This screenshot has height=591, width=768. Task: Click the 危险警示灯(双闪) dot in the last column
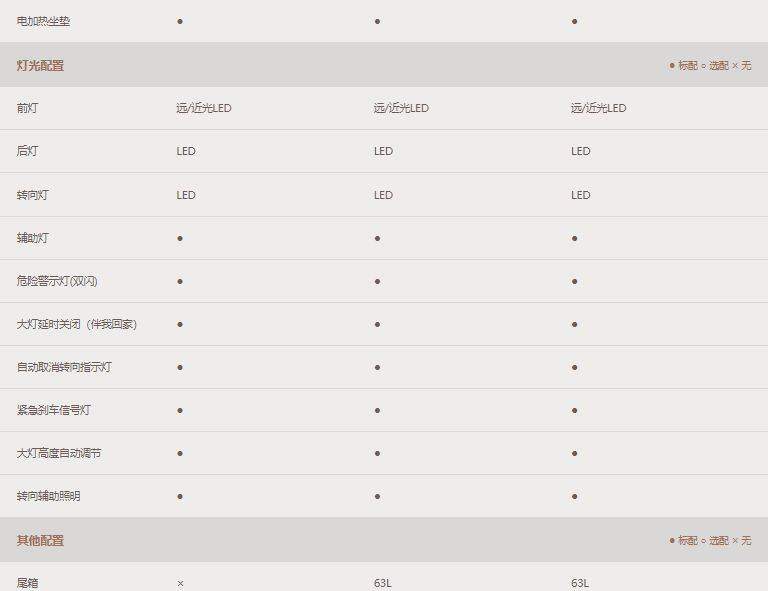tap(575, 282)
